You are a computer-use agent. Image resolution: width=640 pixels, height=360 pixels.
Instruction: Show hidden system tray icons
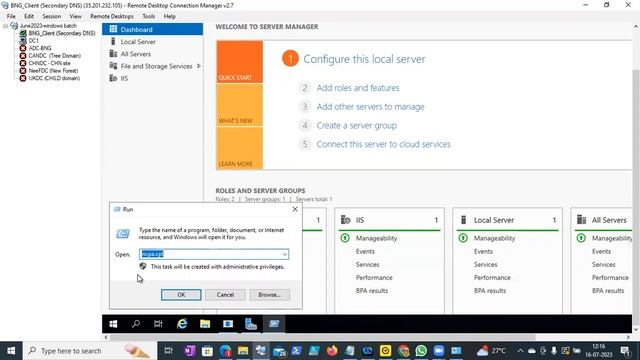coord(520,351)
